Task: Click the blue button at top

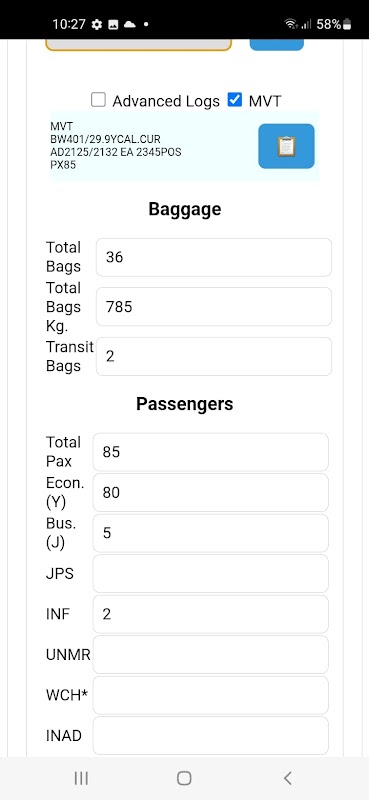Action: point(277,45)
